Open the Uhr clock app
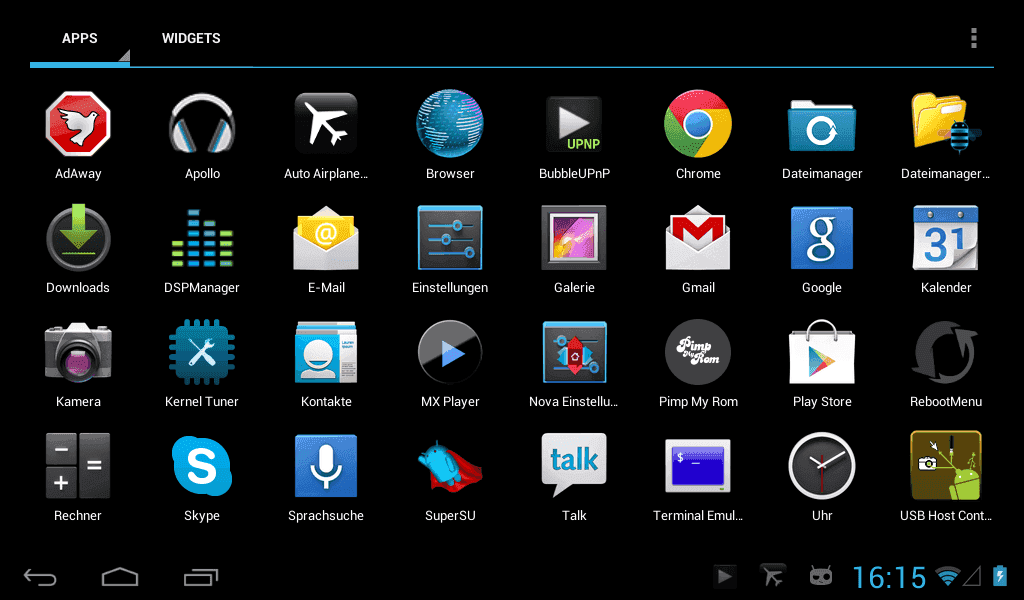 coord(822,466)
